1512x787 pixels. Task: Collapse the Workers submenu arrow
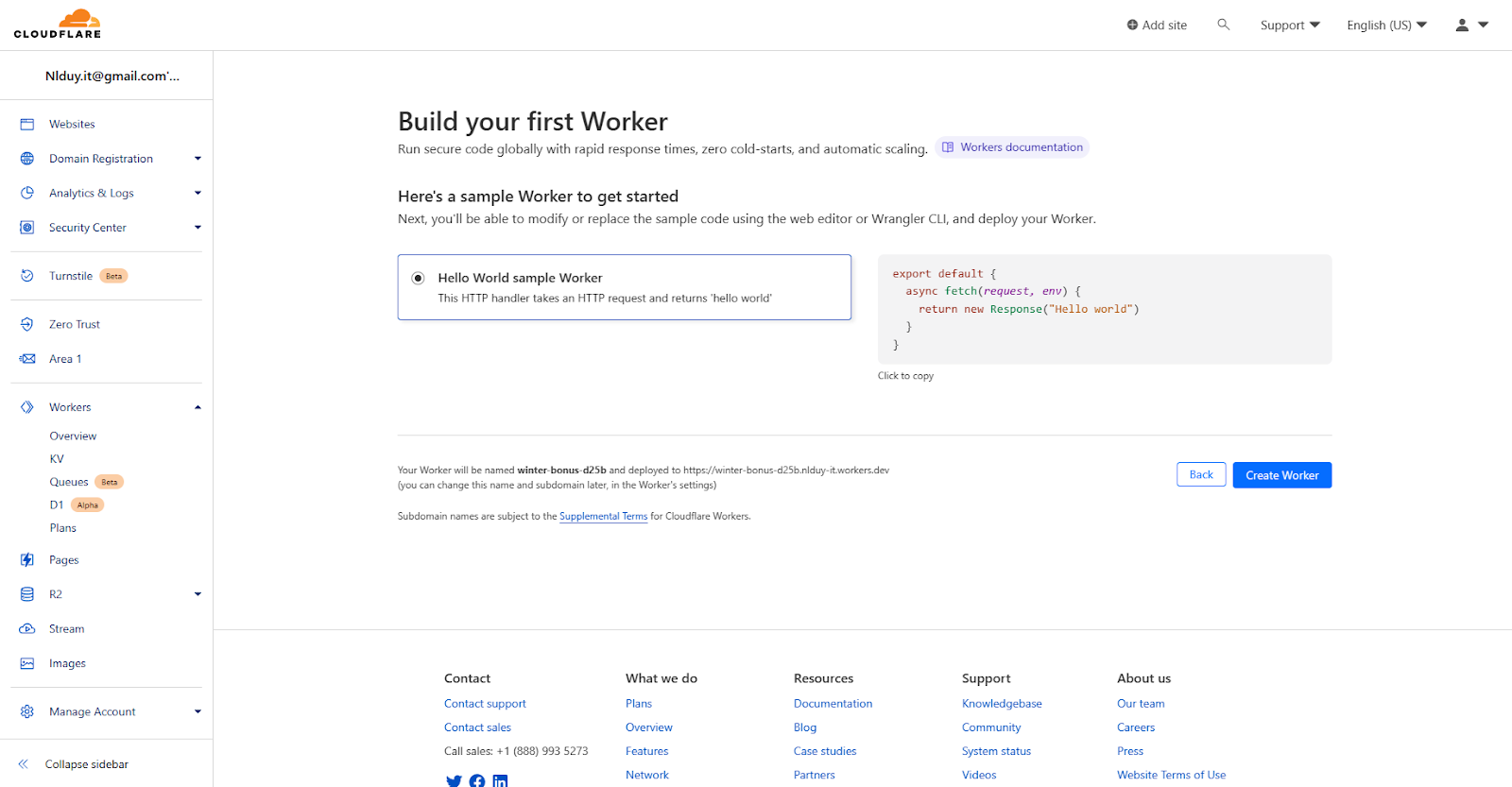[x=198, y=407]
